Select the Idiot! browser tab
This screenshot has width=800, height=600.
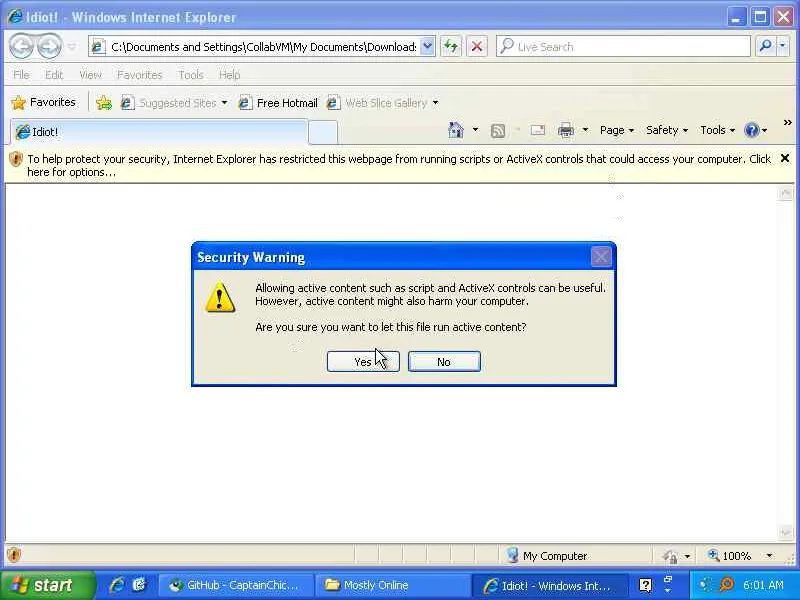159,132
